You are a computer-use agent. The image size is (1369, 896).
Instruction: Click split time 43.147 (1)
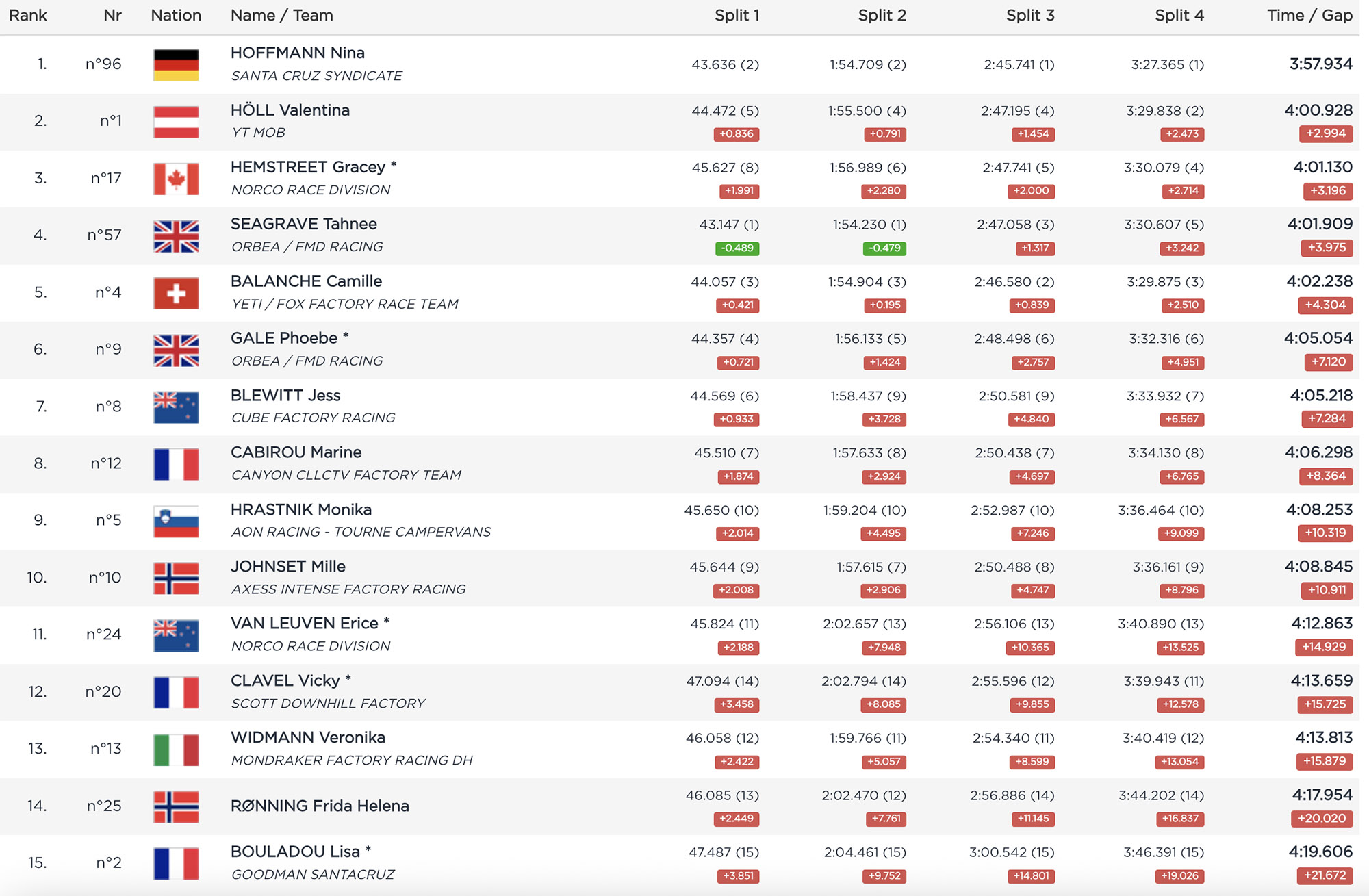[x=729, y=225]
